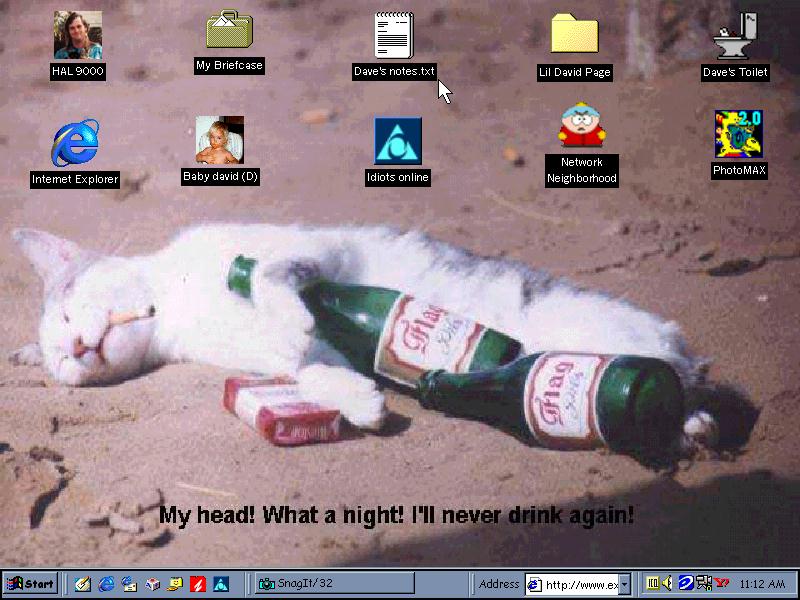Click the volume speaker tray icon
800x600 pixels.
(666, 584)
